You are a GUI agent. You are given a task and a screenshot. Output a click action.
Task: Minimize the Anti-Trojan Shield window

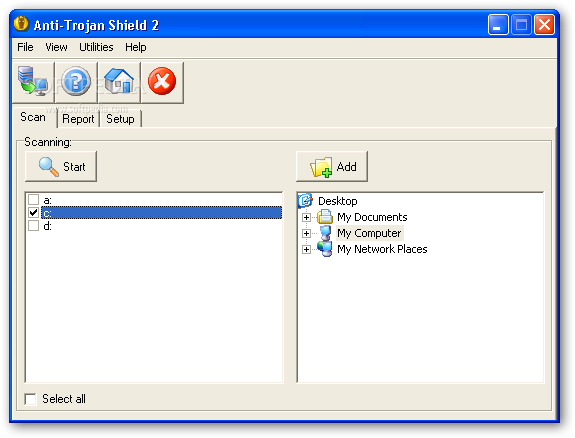click(x=498, y=25)
